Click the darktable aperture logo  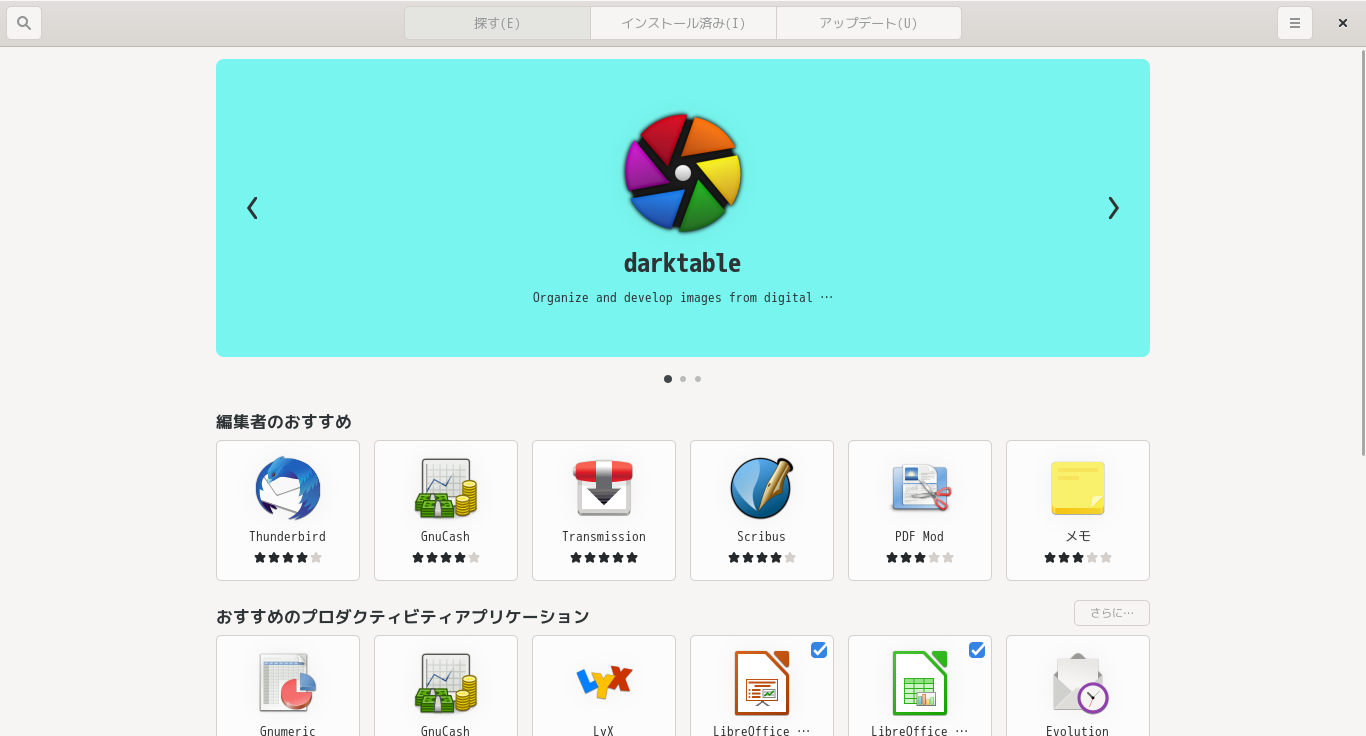[x=683, y=173]
